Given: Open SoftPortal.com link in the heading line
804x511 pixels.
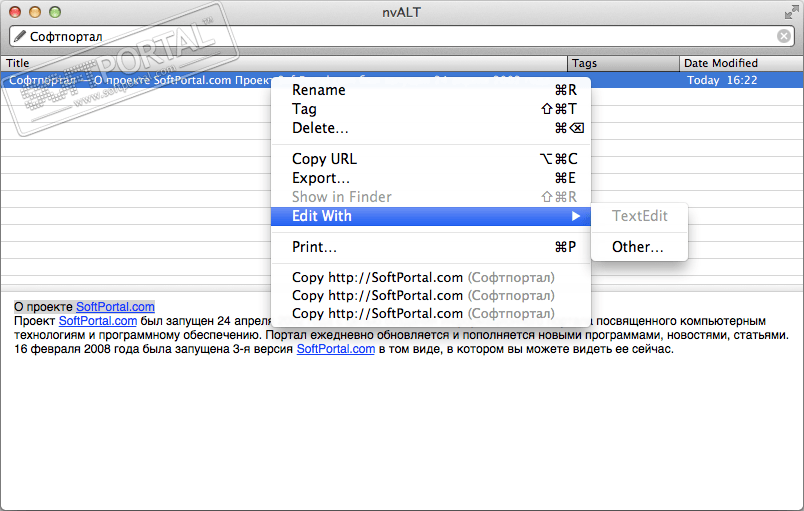Looking at the screenshot, I should coord(115,306).
